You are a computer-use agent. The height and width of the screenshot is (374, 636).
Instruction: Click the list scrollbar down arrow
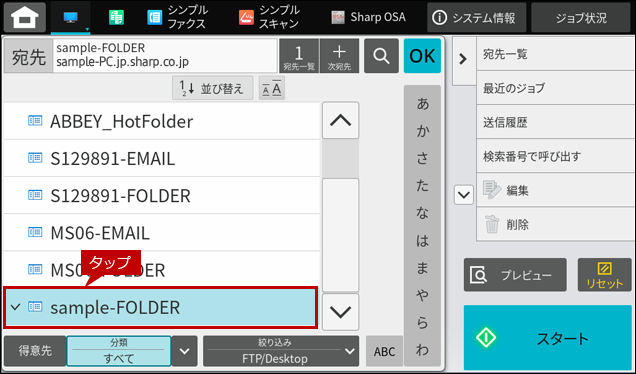340,312
